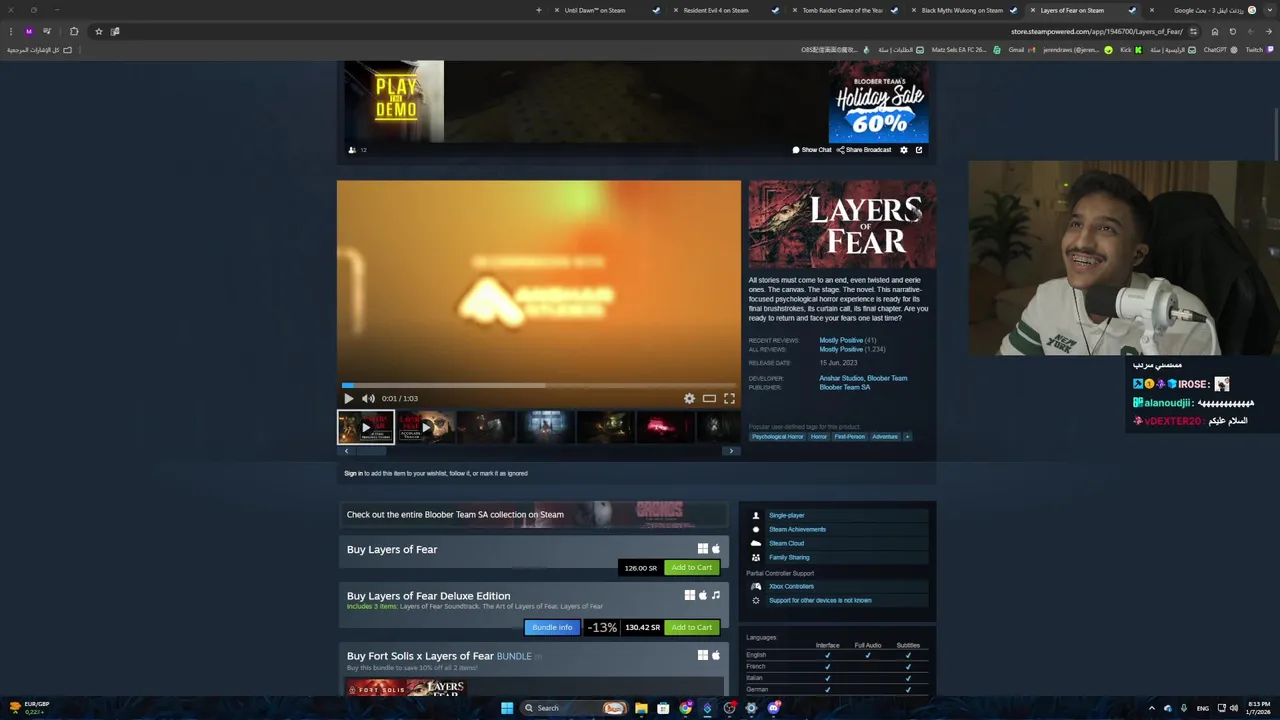Grab the media strip scrollbar handle
Image resolution: width=1280 pixels, height=720 pixels.
point(370,451)
